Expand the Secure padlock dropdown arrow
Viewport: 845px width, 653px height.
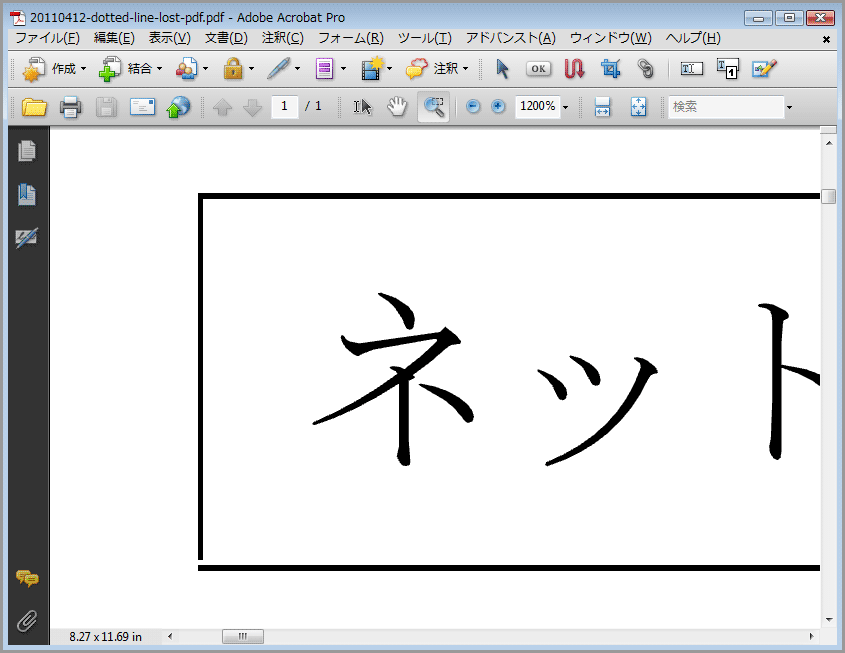251,69
